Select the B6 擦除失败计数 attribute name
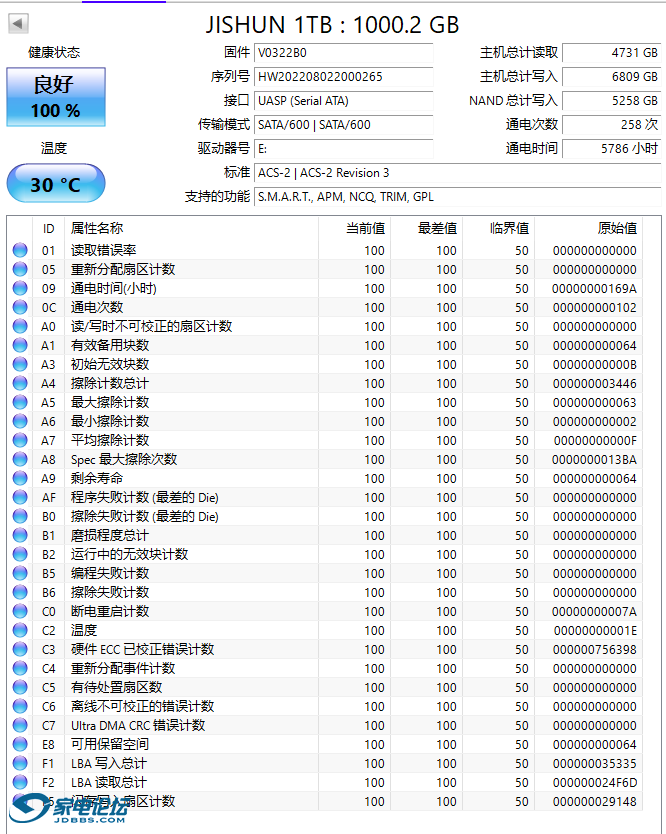 tap(110, 593)
